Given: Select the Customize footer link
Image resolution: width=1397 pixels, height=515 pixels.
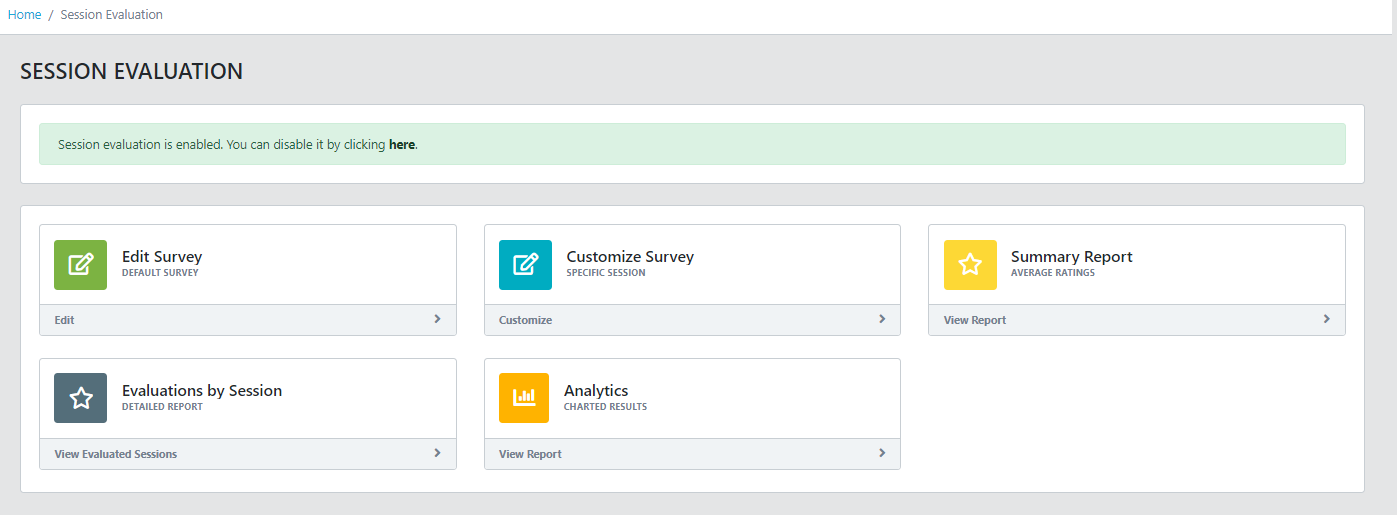Looking at the screenshot, I should point(525,320).
